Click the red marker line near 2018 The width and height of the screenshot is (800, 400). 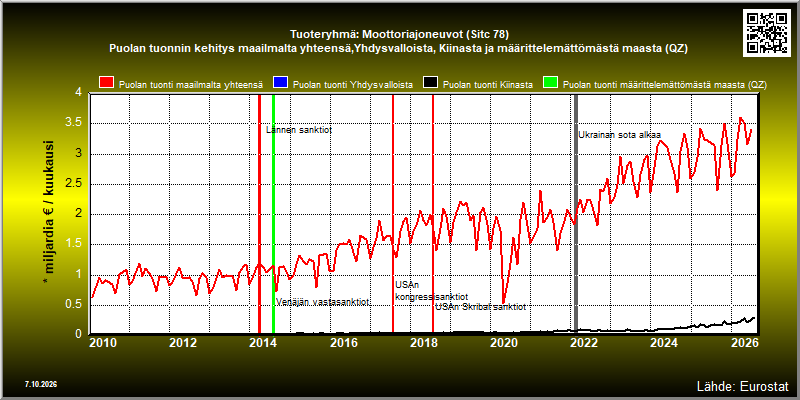[433, 214]
